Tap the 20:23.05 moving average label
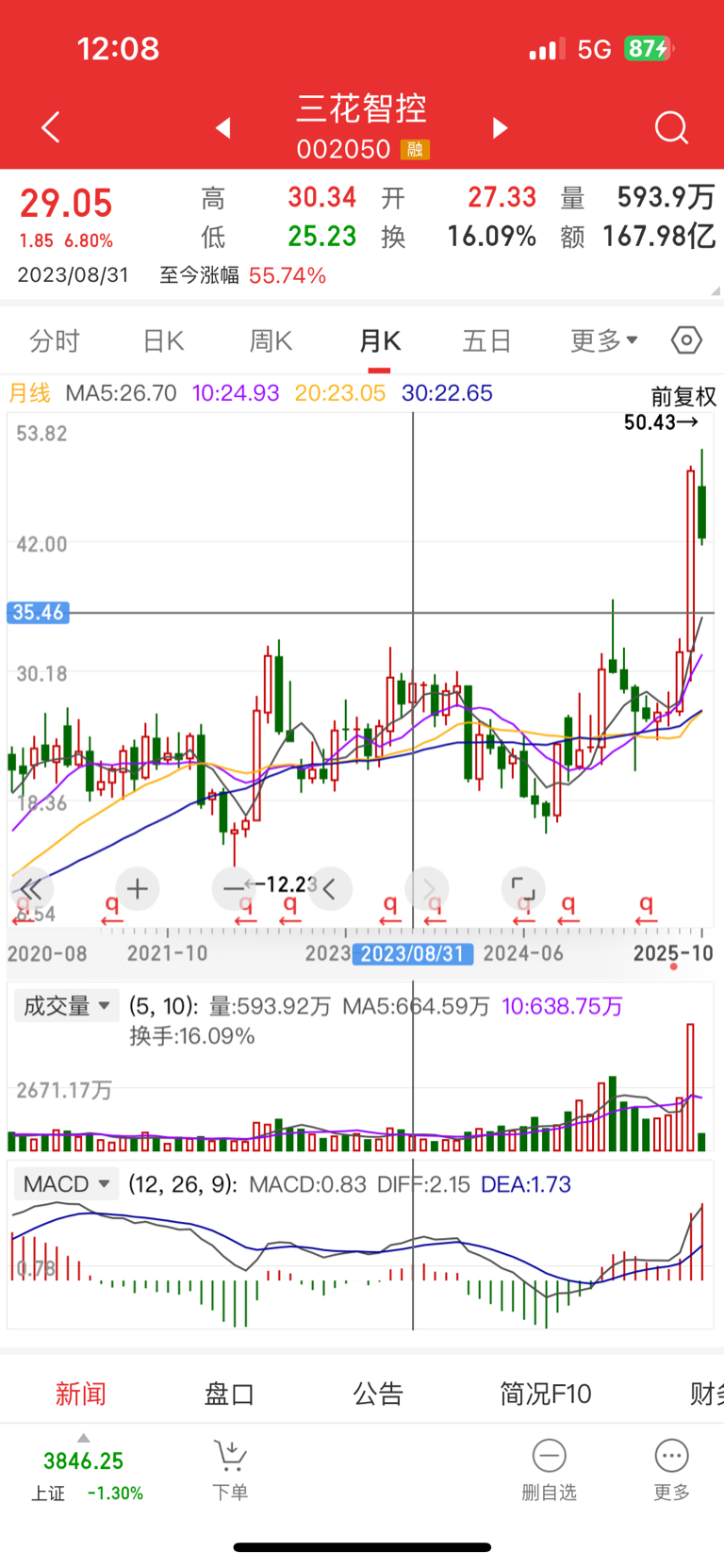 coord(340,393)
